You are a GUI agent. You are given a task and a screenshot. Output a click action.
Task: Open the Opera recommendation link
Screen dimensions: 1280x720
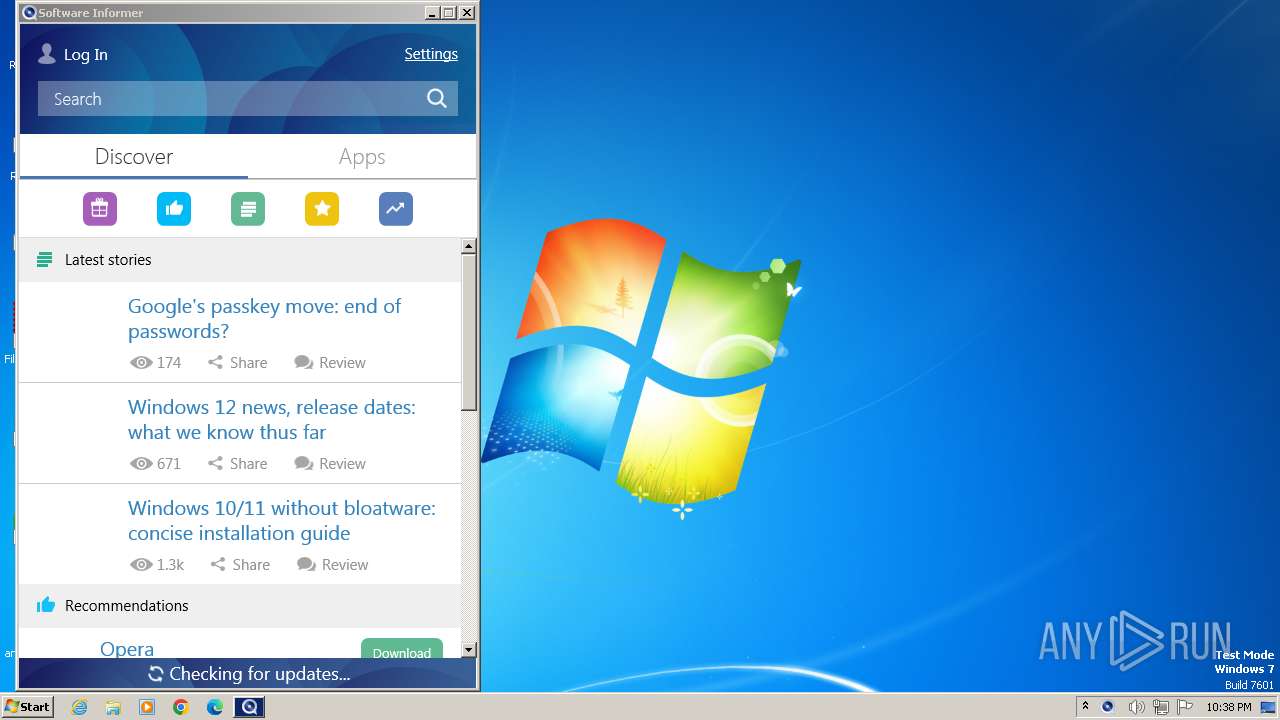pyautogui.click(x=127, y=649)
